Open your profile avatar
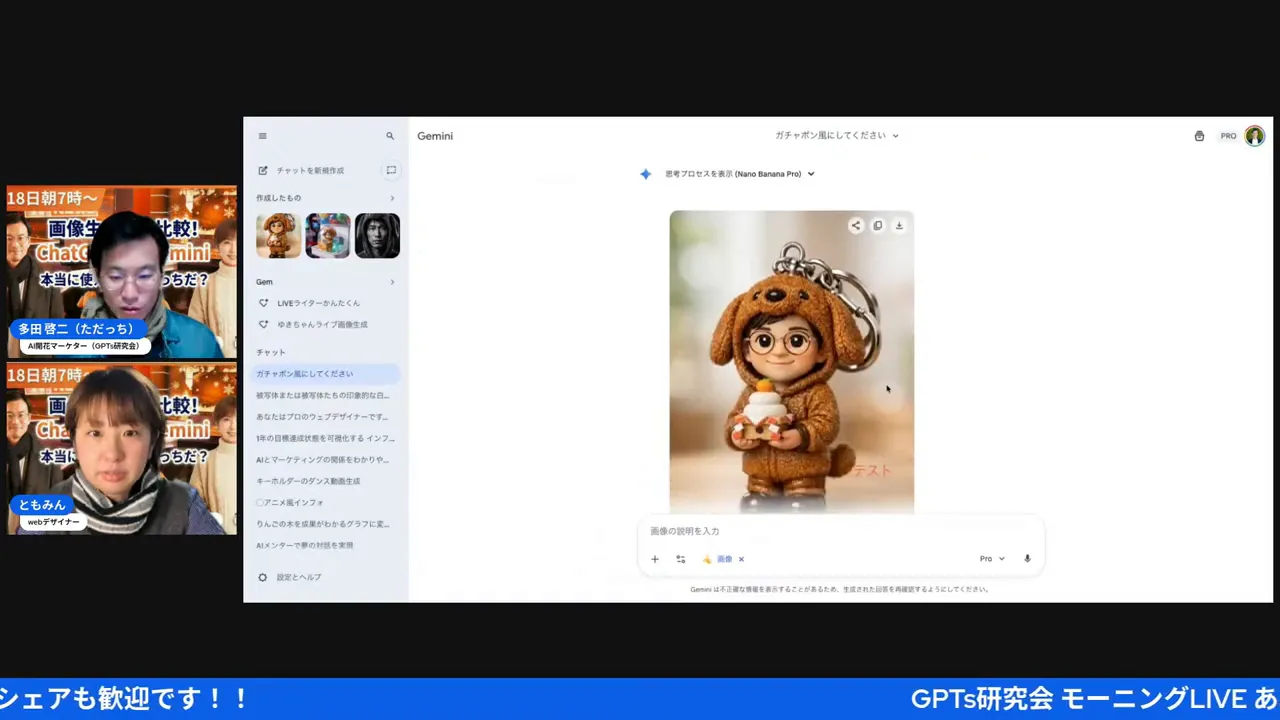Screen dimensions: 1280x720 (1254, 136)
